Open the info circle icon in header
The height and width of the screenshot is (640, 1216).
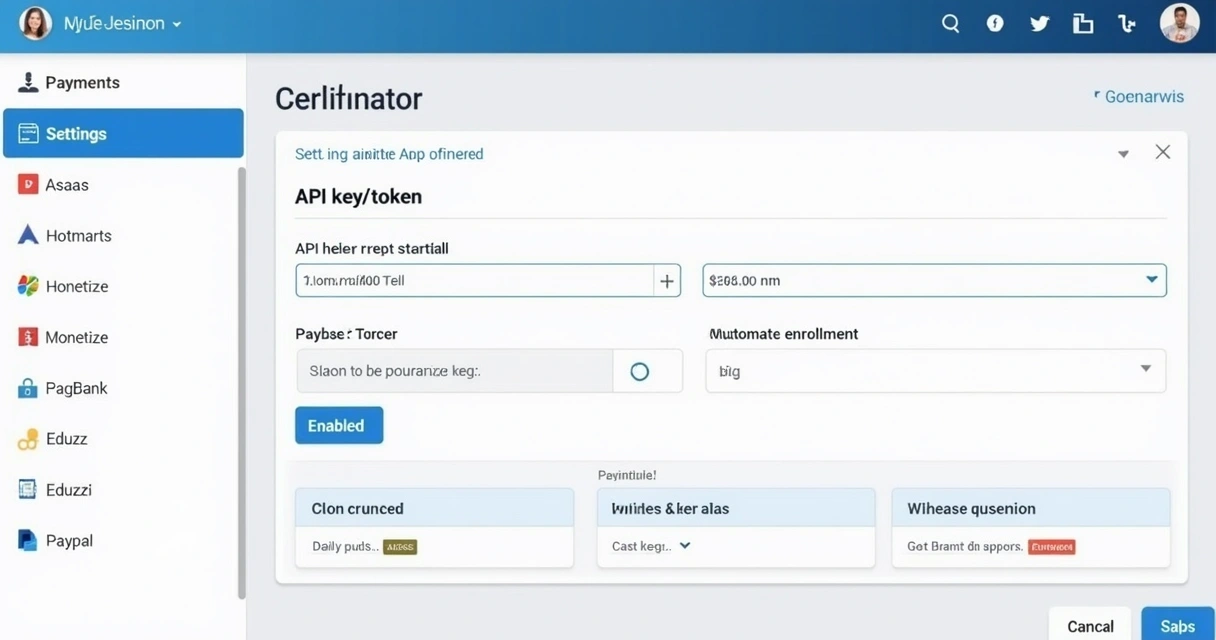coord(995,23)
